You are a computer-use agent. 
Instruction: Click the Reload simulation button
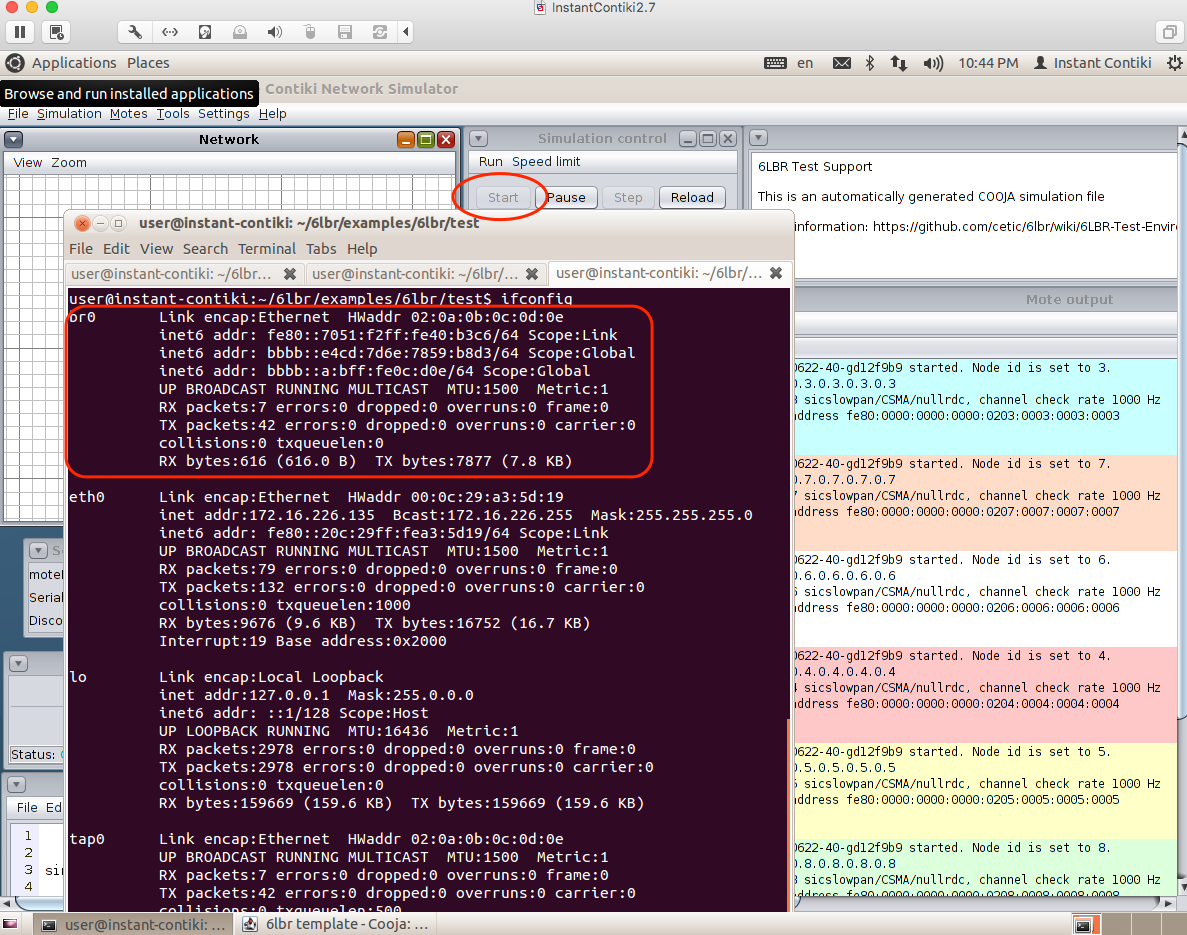pyautogui.click(x=692, y=197)
